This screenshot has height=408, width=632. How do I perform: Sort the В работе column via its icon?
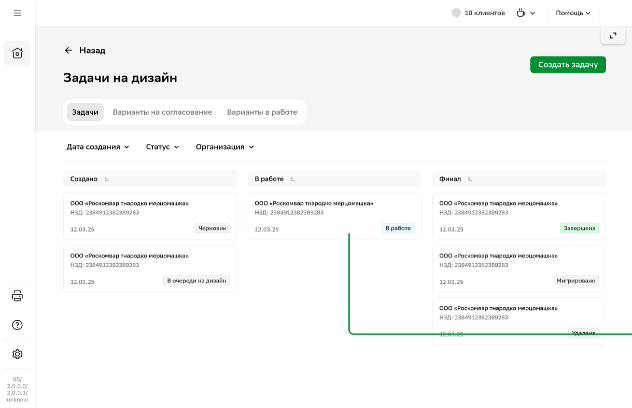click(293, 179)
